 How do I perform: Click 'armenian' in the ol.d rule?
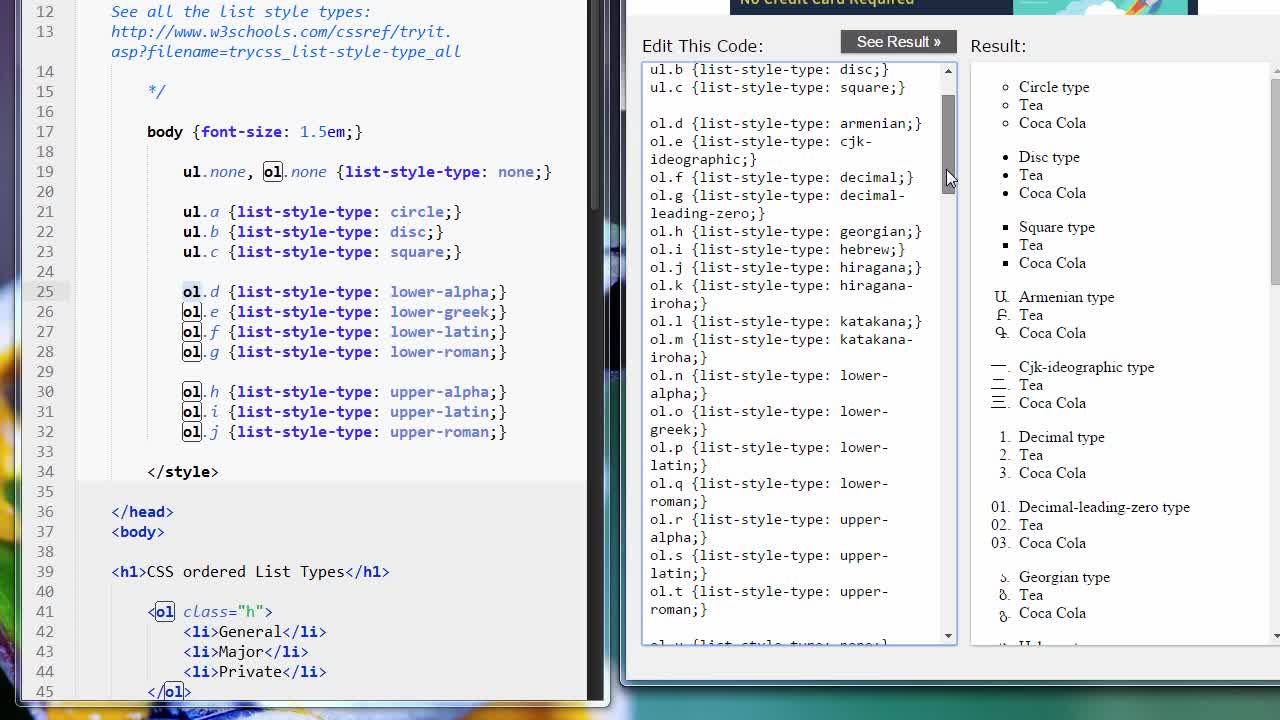872,124
